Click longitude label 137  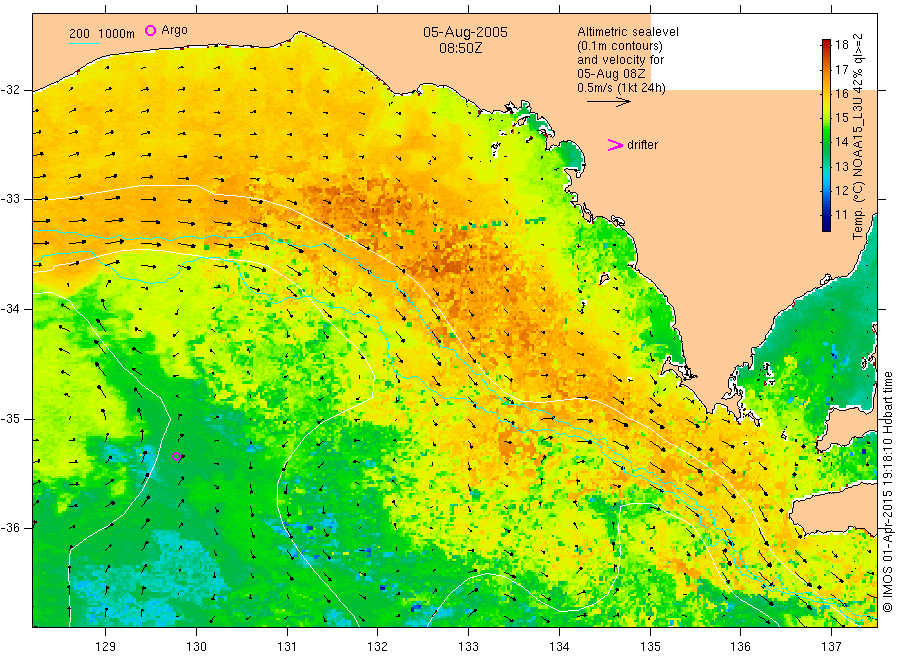pos(831,647)
